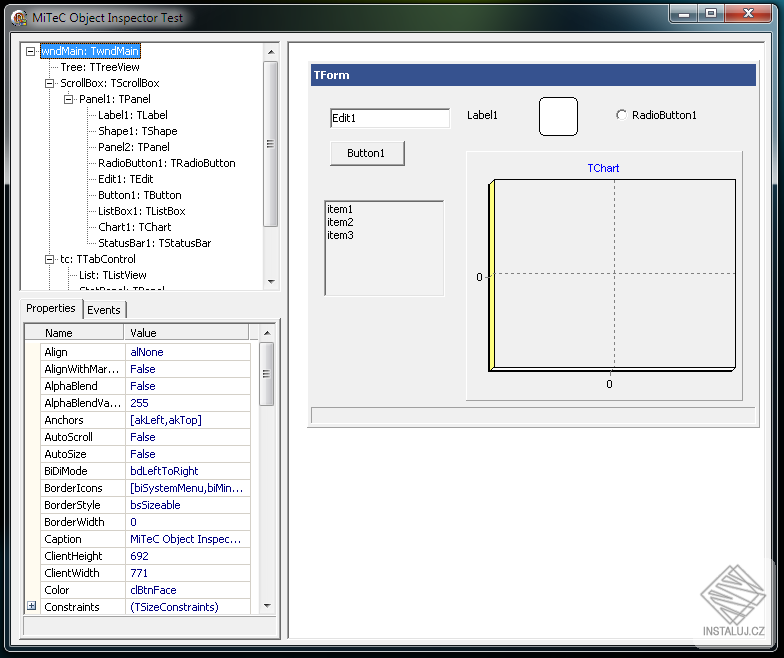Focus the Edit1 text field
The width and height of the screenshot is (784, 658).
click(x=390, y=118)
